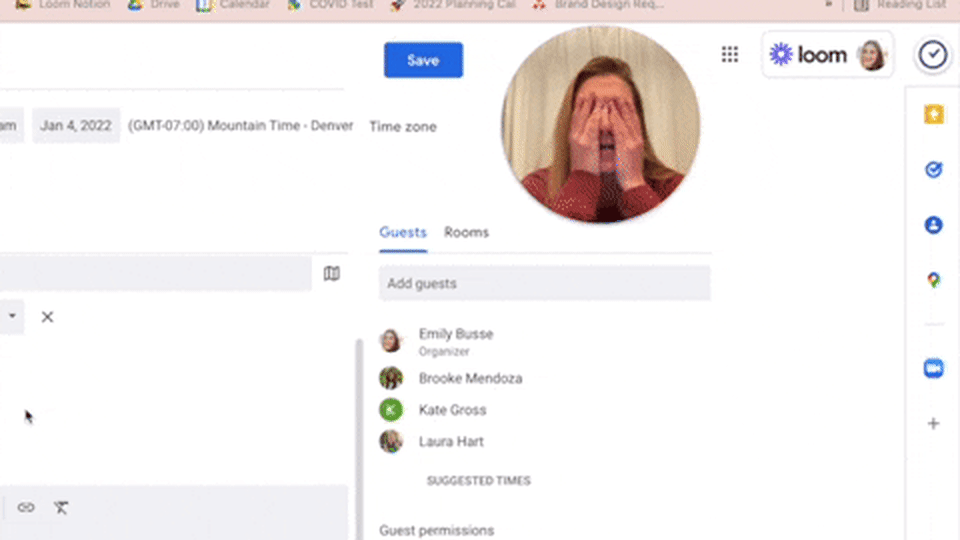Switch to the Rooms tab
Image resolution: width=960 pixels, height=540 pixels.
coord(466,232)
